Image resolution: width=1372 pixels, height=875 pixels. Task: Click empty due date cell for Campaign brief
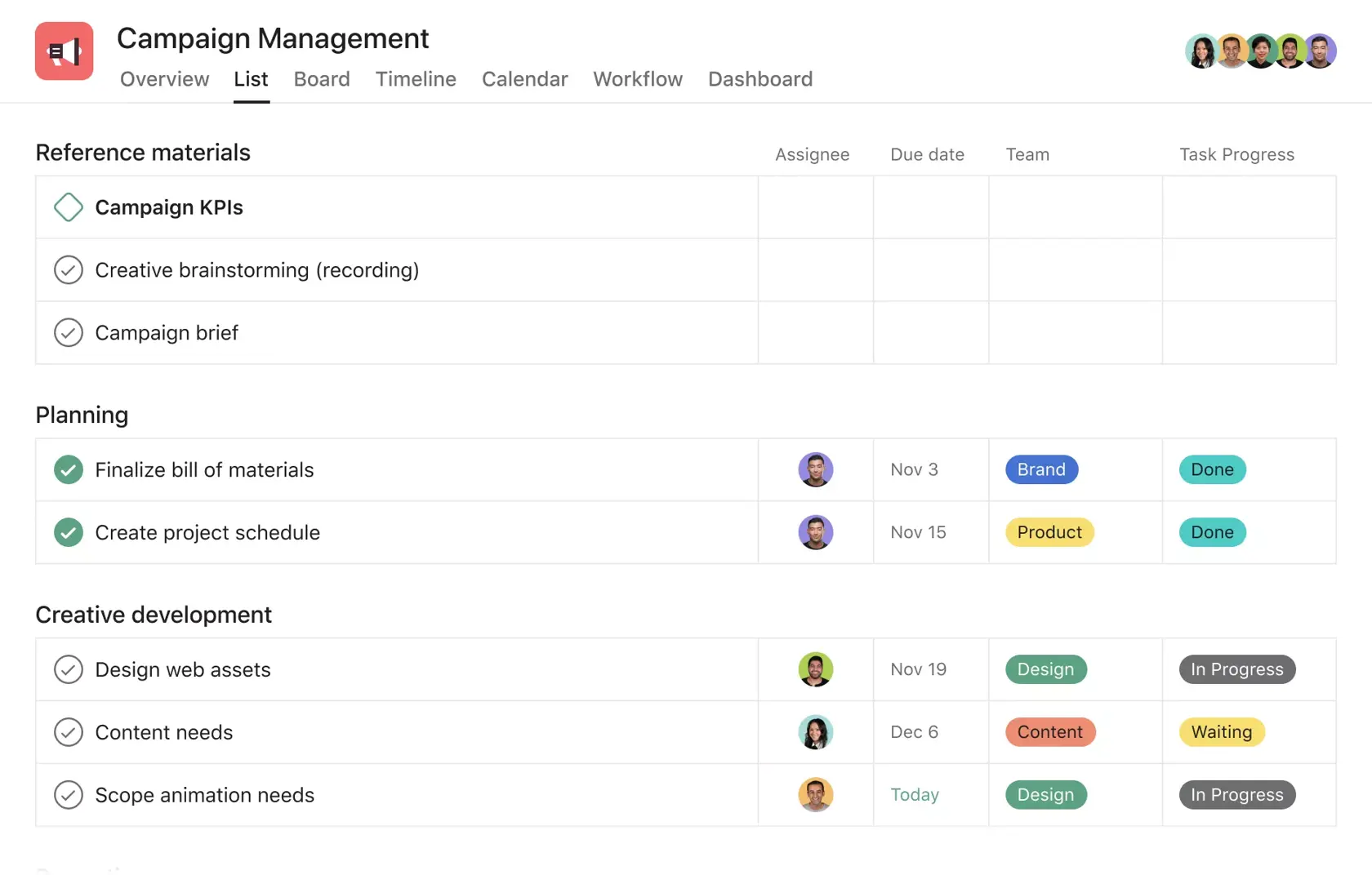click(x=931, y=333)
